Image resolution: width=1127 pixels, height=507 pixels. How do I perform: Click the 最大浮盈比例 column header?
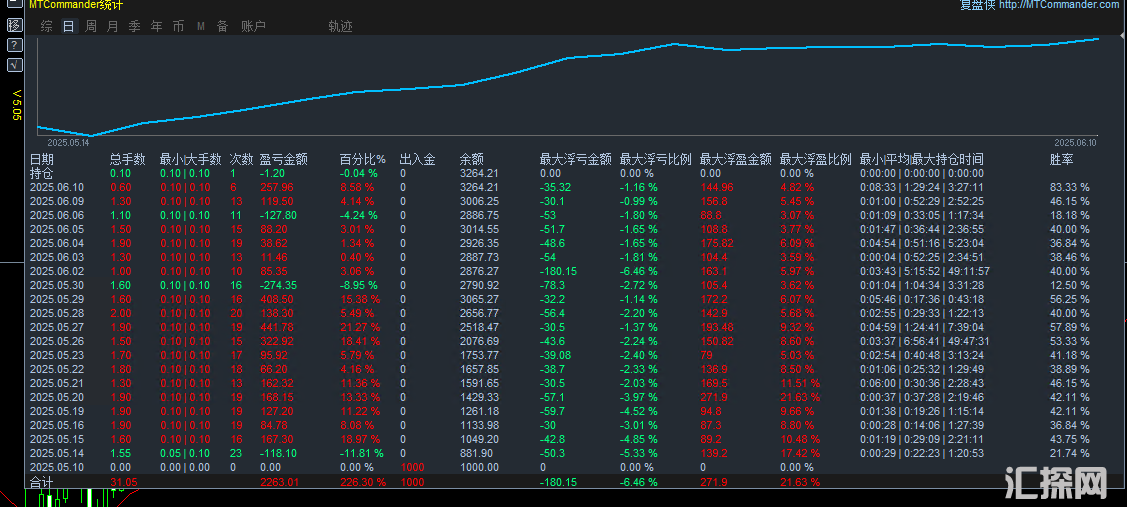816,159
